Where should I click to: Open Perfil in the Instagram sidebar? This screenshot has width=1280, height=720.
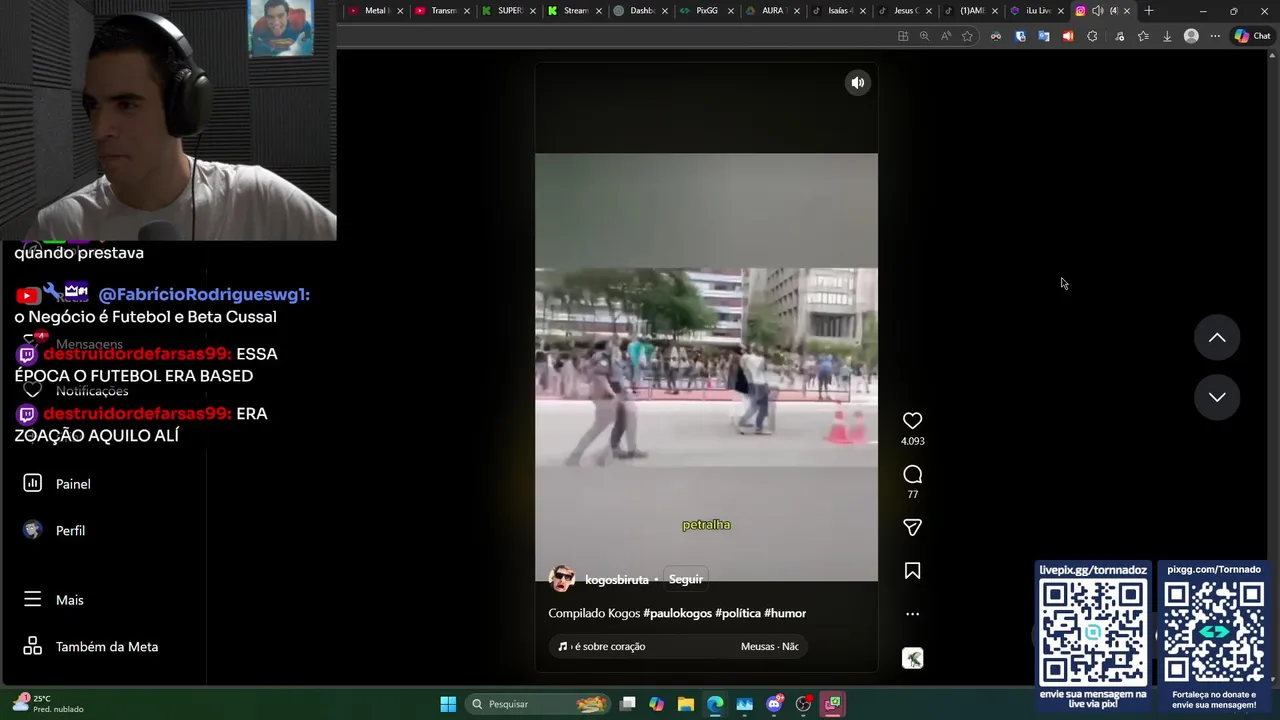pyautogui.click(x=56, y=531)
